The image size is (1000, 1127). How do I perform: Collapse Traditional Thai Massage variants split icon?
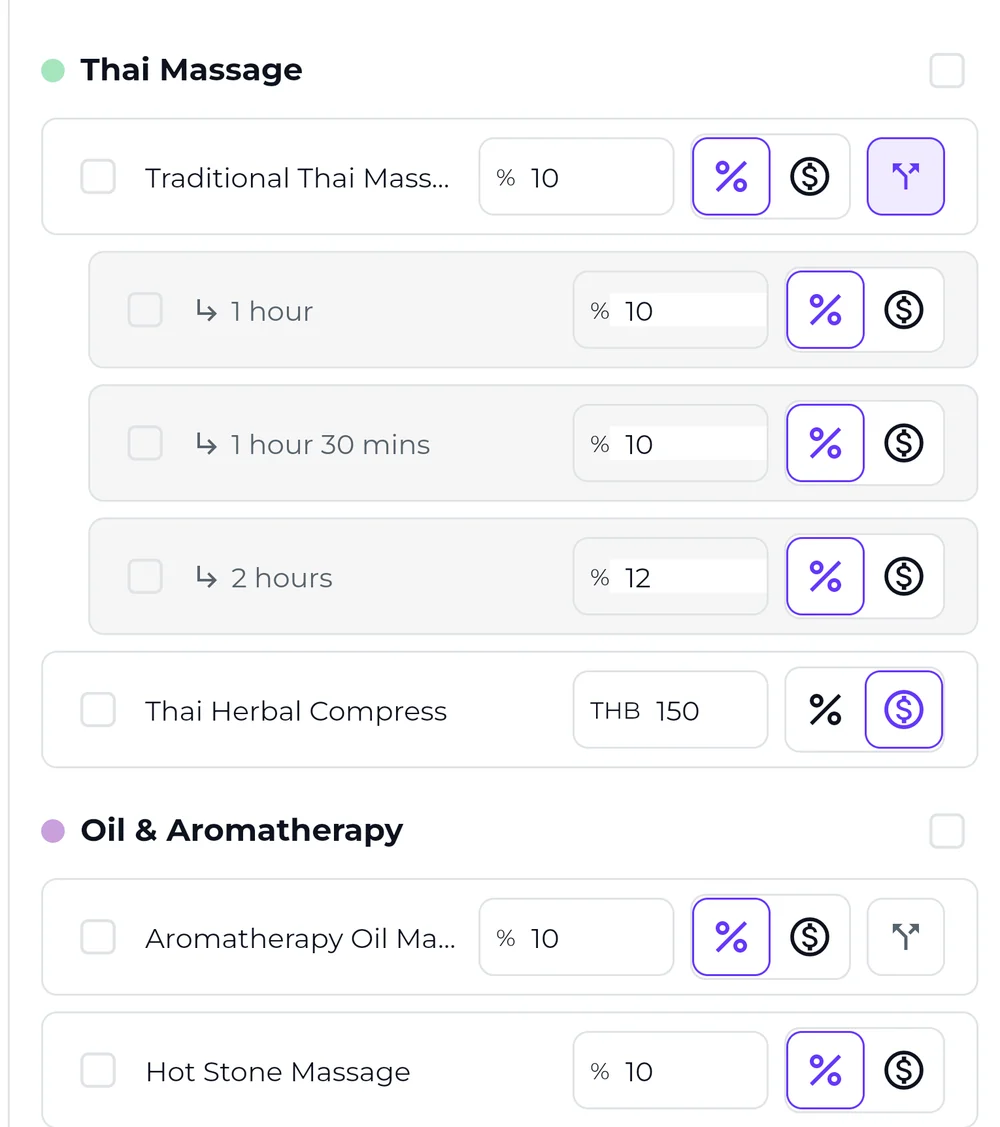coord(905,177)
